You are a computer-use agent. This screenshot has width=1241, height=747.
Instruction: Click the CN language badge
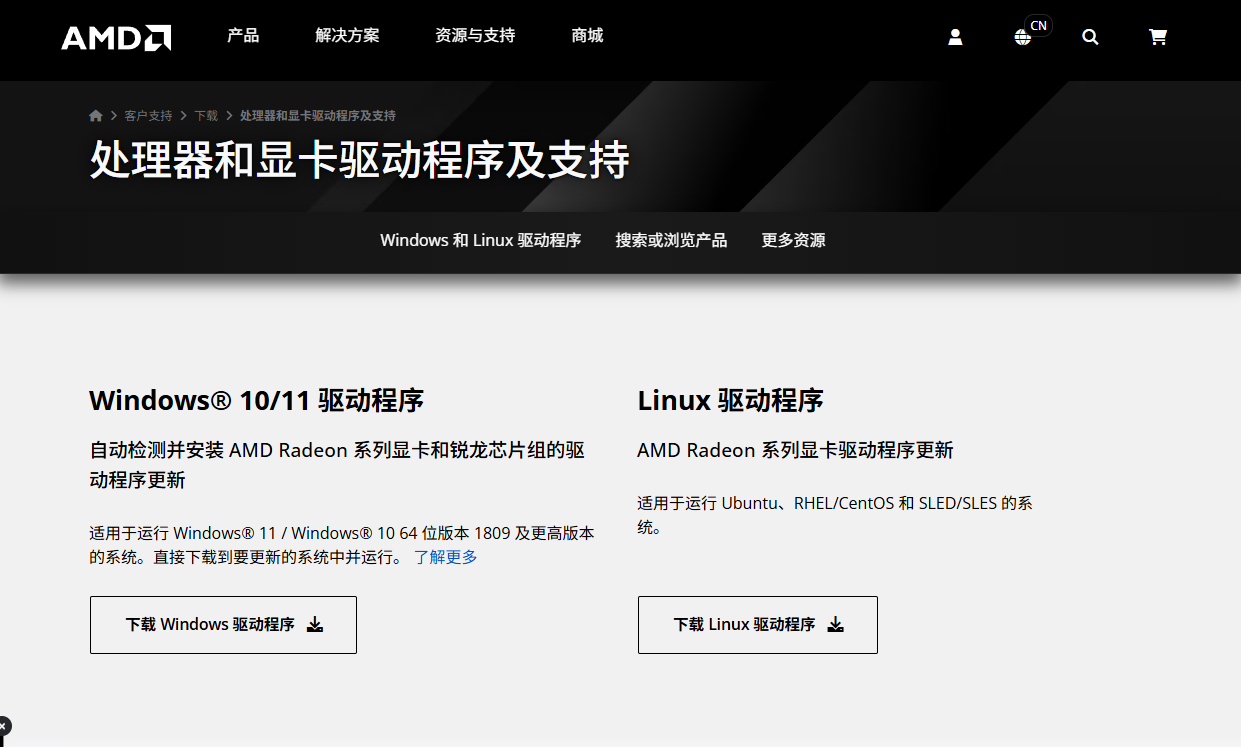pyautogui.click(x=1039, y=25)
